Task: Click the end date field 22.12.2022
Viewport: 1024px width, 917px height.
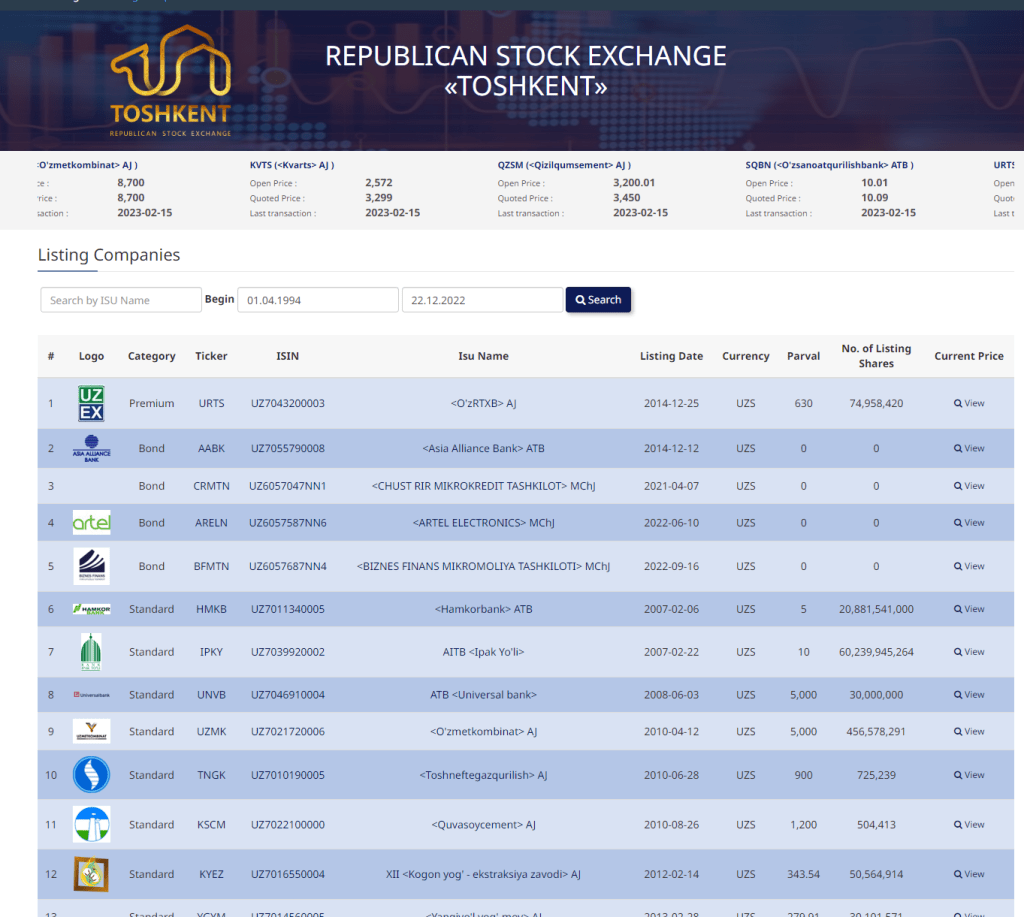Action: click(x=481, y=300)
